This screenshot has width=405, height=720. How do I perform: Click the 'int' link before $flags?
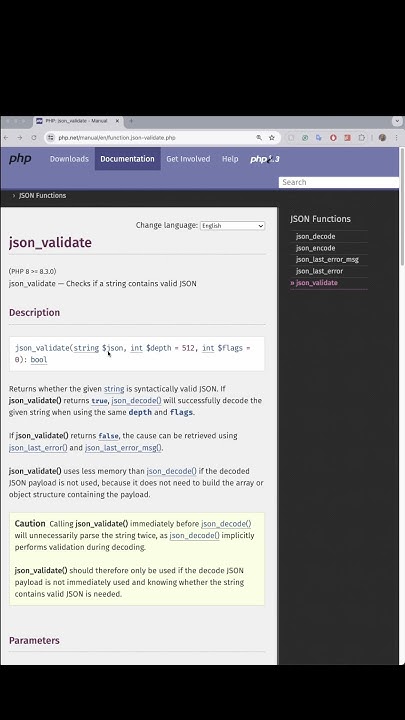(208, 348)
